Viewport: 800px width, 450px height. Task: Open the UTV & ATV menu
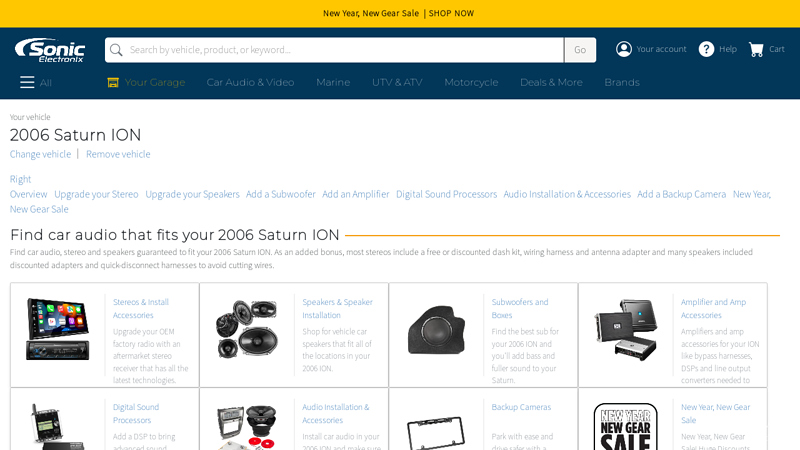[397, 82]
